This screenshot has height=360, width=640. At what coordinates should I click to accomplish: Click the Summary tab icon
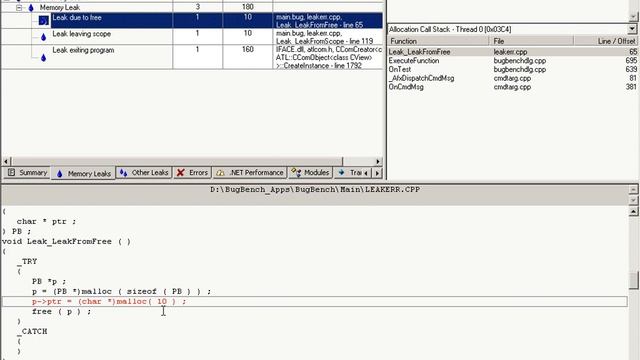[x=11, y=173]
